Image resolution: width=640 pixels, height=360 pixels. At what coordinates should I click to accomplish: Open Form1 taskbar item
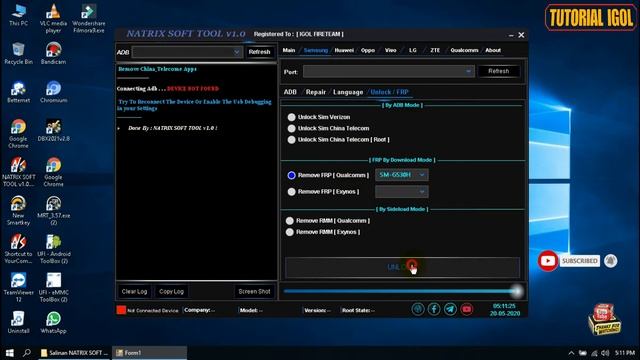coord(149,353)
